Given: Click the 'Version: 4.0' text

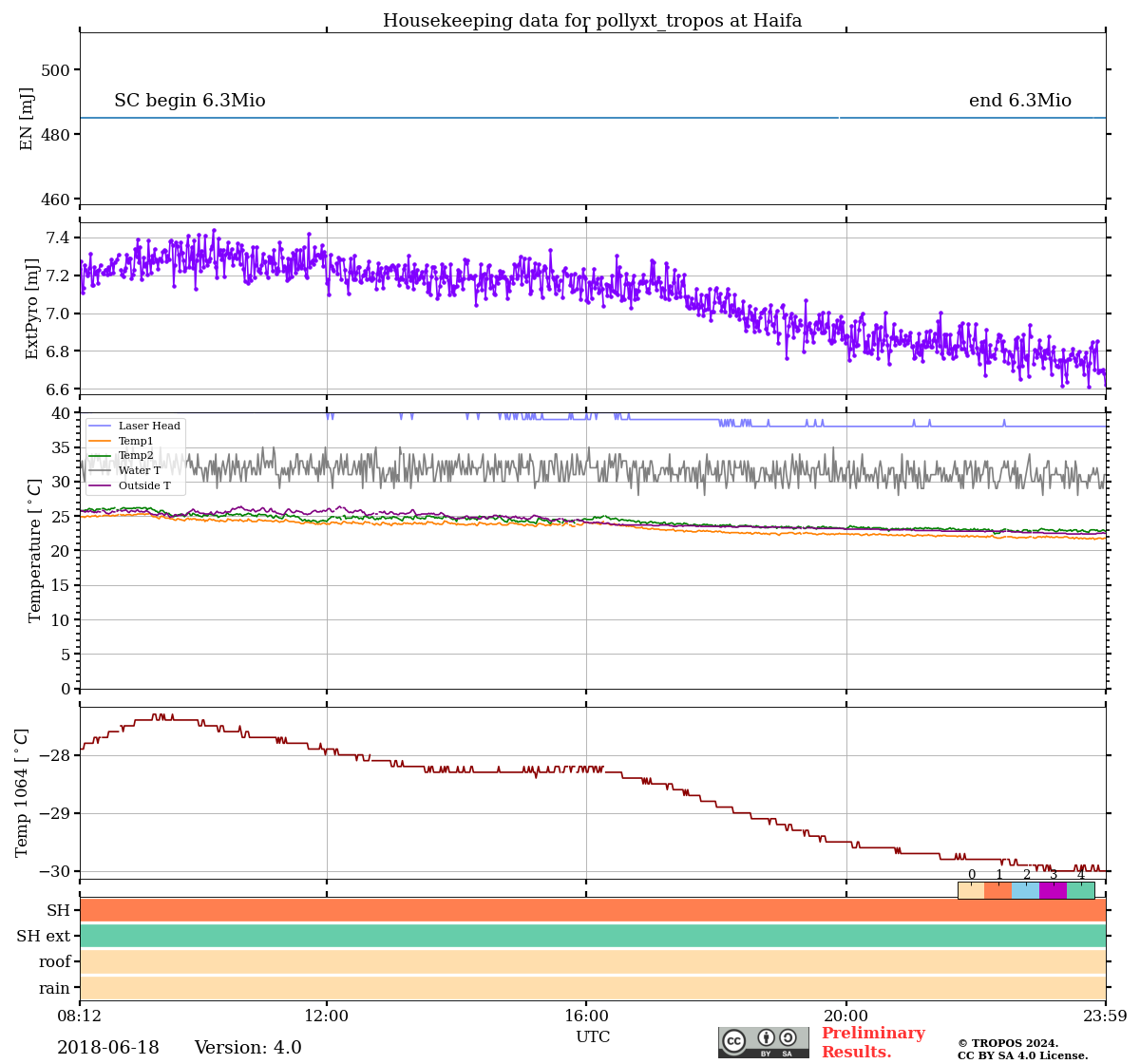Looking at the screenshot, I should [x=248, y=1048].
